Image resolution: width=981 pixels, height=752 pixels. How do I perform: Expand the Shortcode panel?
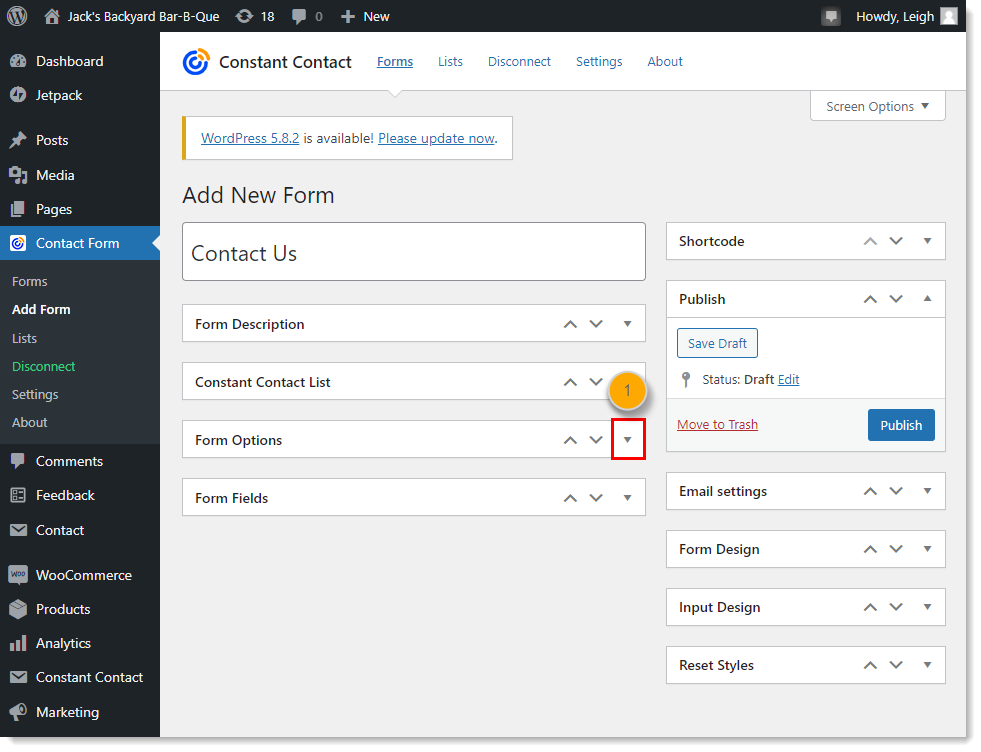[x=928, y=241]
